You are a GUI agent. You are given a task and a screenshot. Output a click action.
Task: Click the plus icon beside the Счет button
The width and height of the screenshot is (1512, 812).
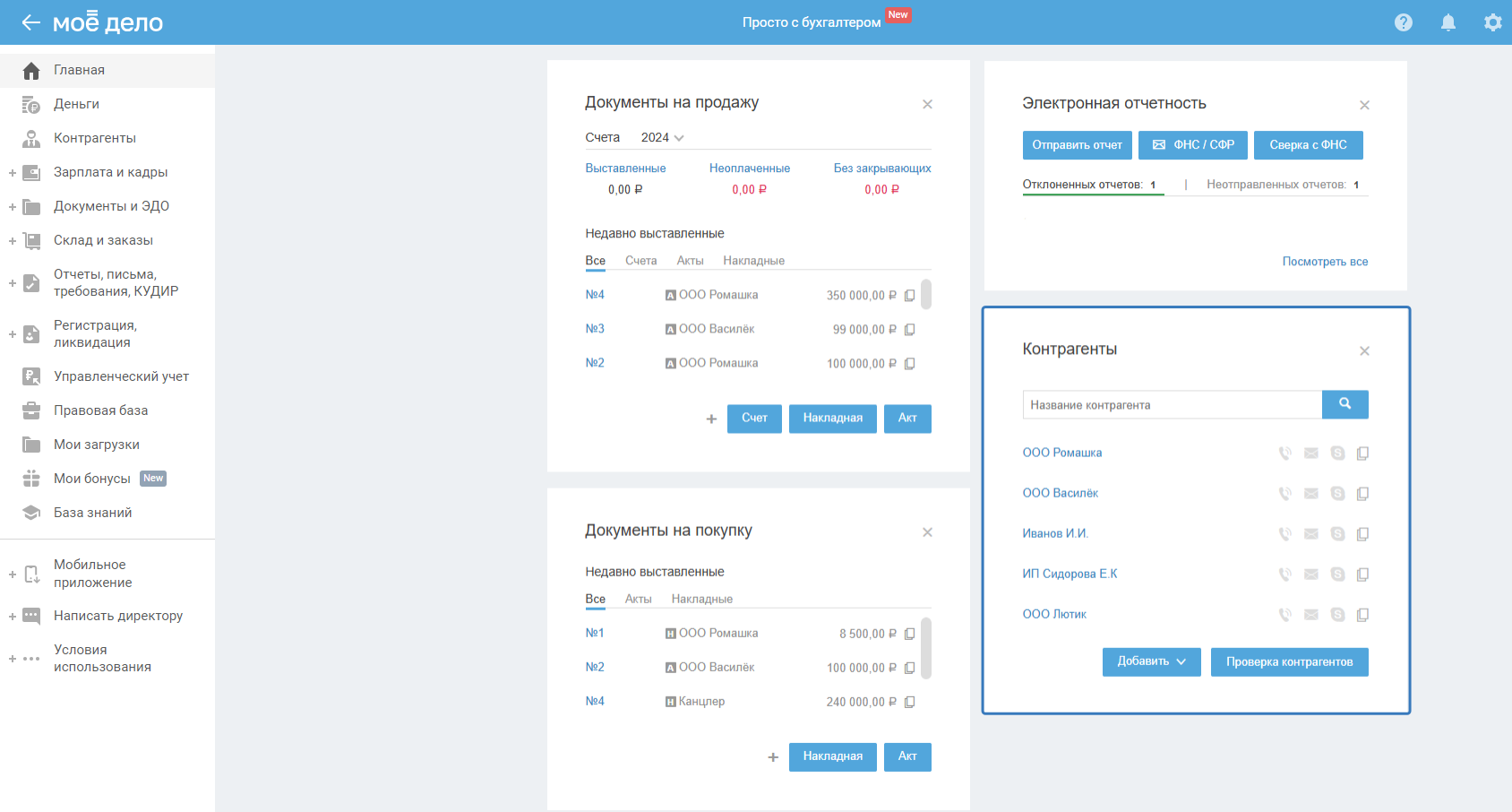(x=711, y=419)
